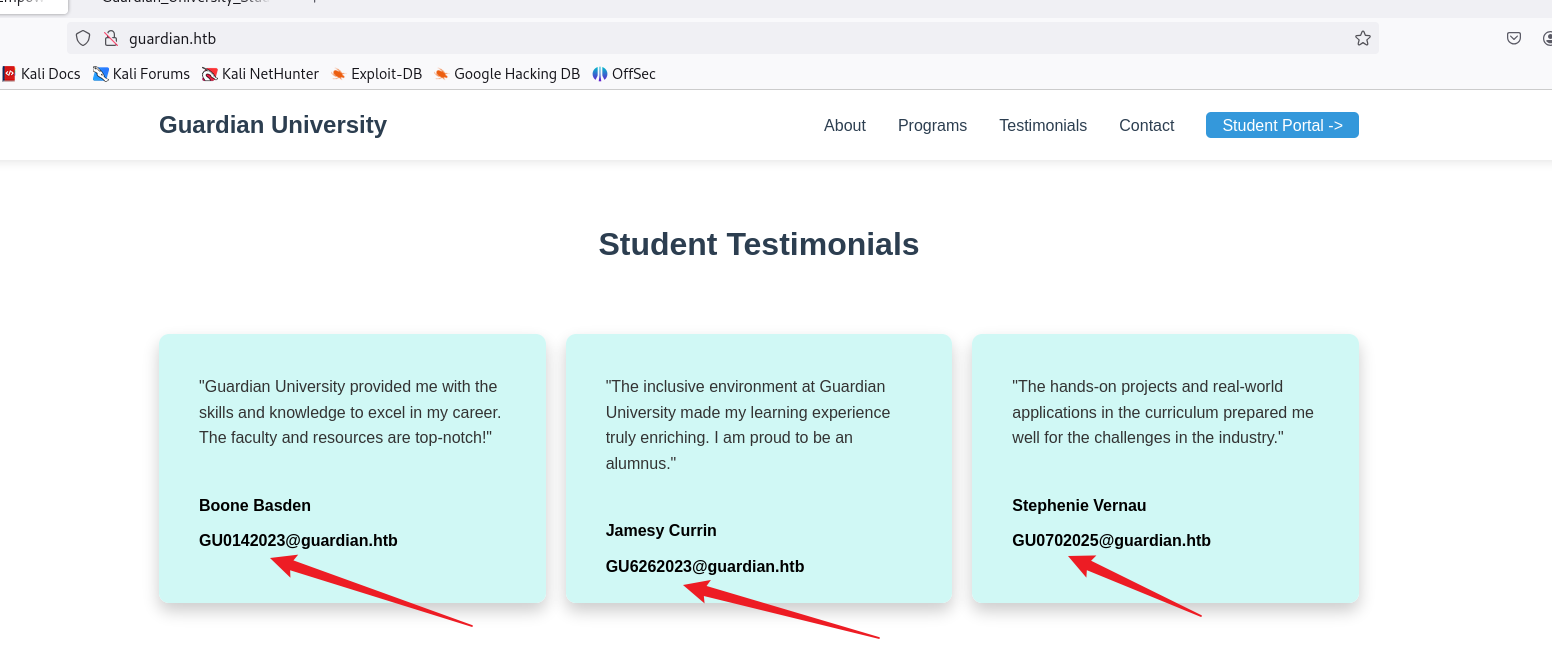Click the OffSec bookmark icon
This screenshot has height=659, width=1552.
(x=600, y=73)
